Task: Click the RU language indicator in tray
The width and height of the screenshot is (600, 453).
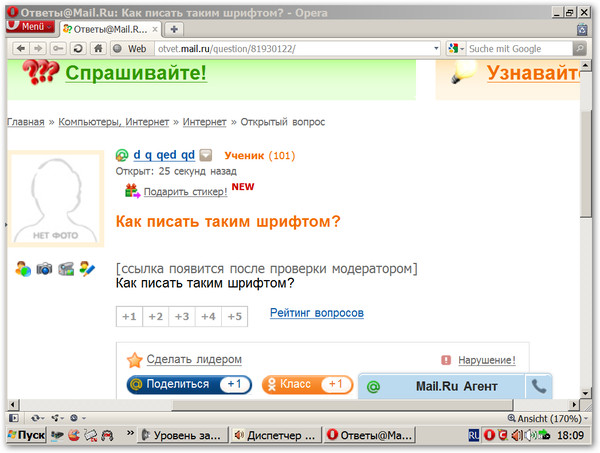Action: coord(474,435)
